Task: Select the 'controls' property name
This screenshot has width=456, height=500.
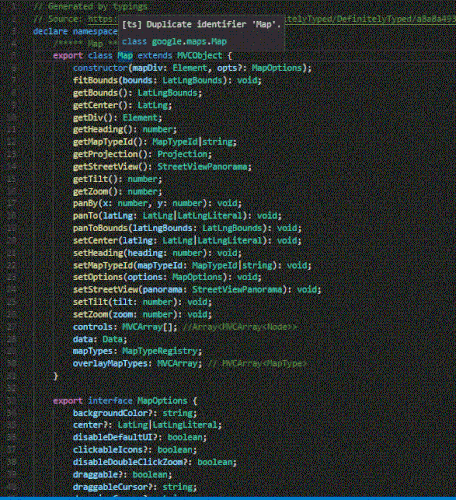Action: (x=93, y=327)
